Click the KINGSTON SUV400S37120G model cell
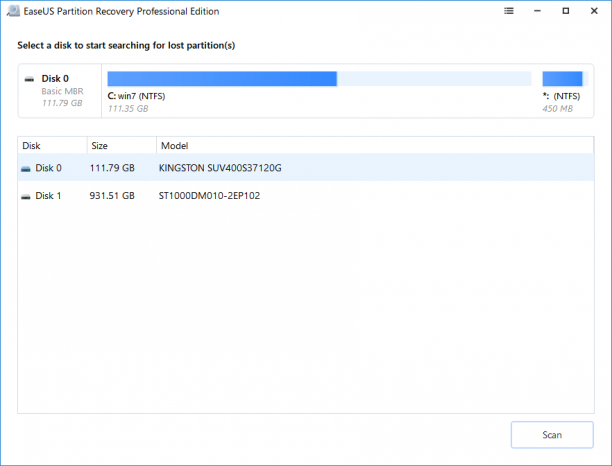The width and height of the screenshot is (612, 466). (x=220, y=168)
